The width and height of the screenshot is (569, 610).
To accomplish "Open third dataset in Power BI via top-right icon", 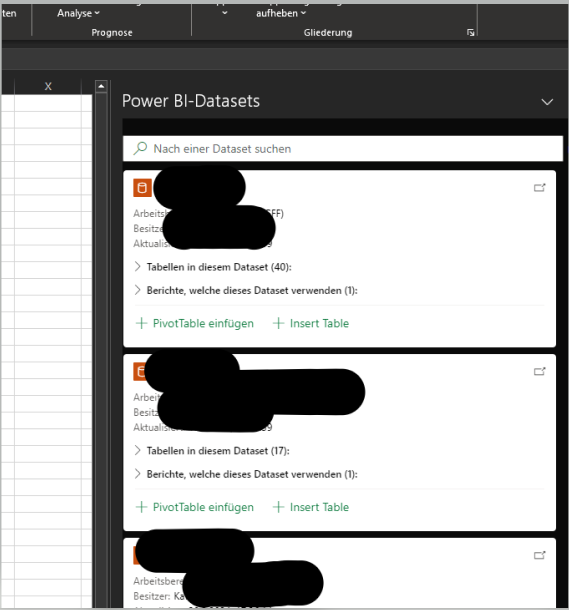I will click(539, 555).
